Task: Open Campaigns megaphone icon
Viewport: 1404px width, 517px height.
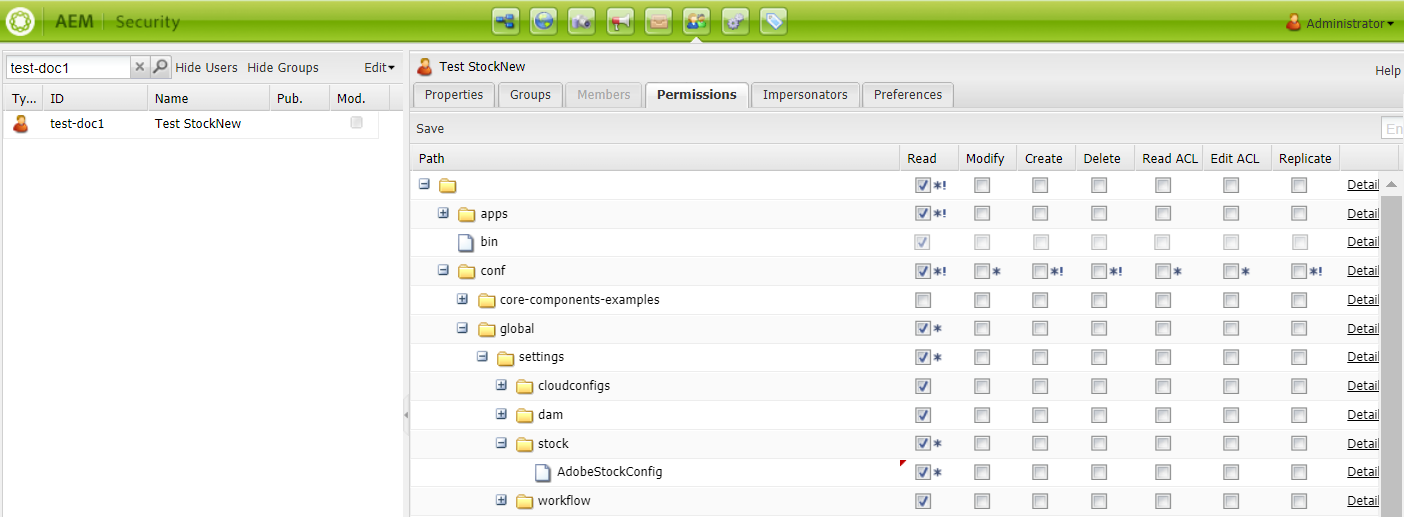Action: [x=620, y=21]
